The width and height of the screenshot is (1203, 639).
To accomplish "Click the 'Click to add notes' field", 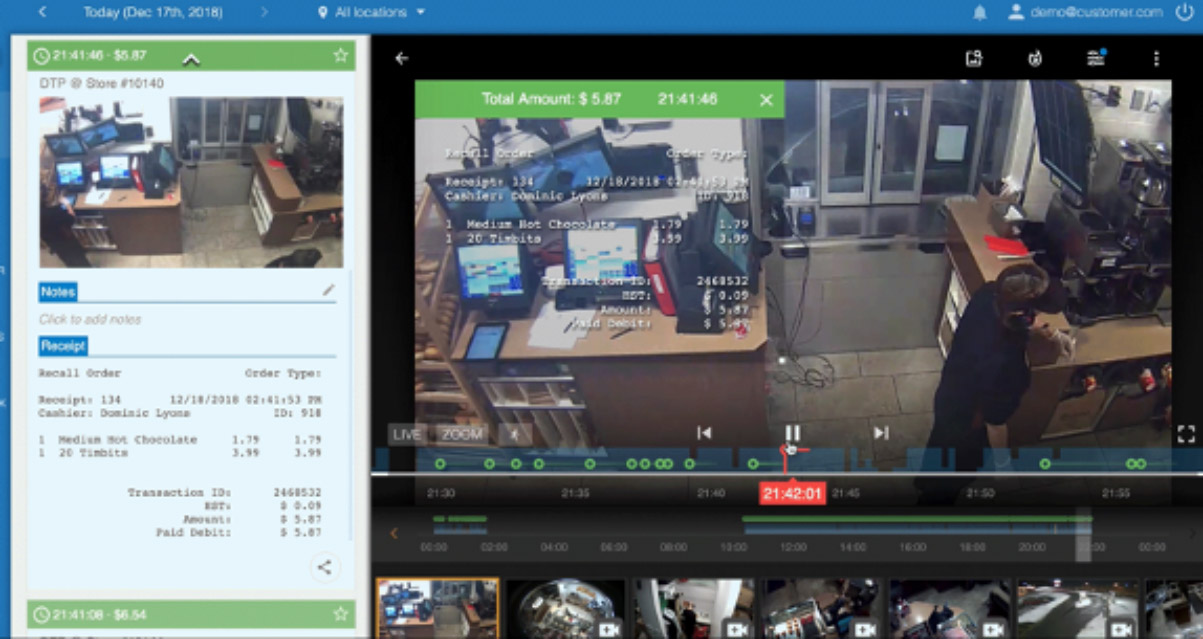I will [x=90, y=319].
